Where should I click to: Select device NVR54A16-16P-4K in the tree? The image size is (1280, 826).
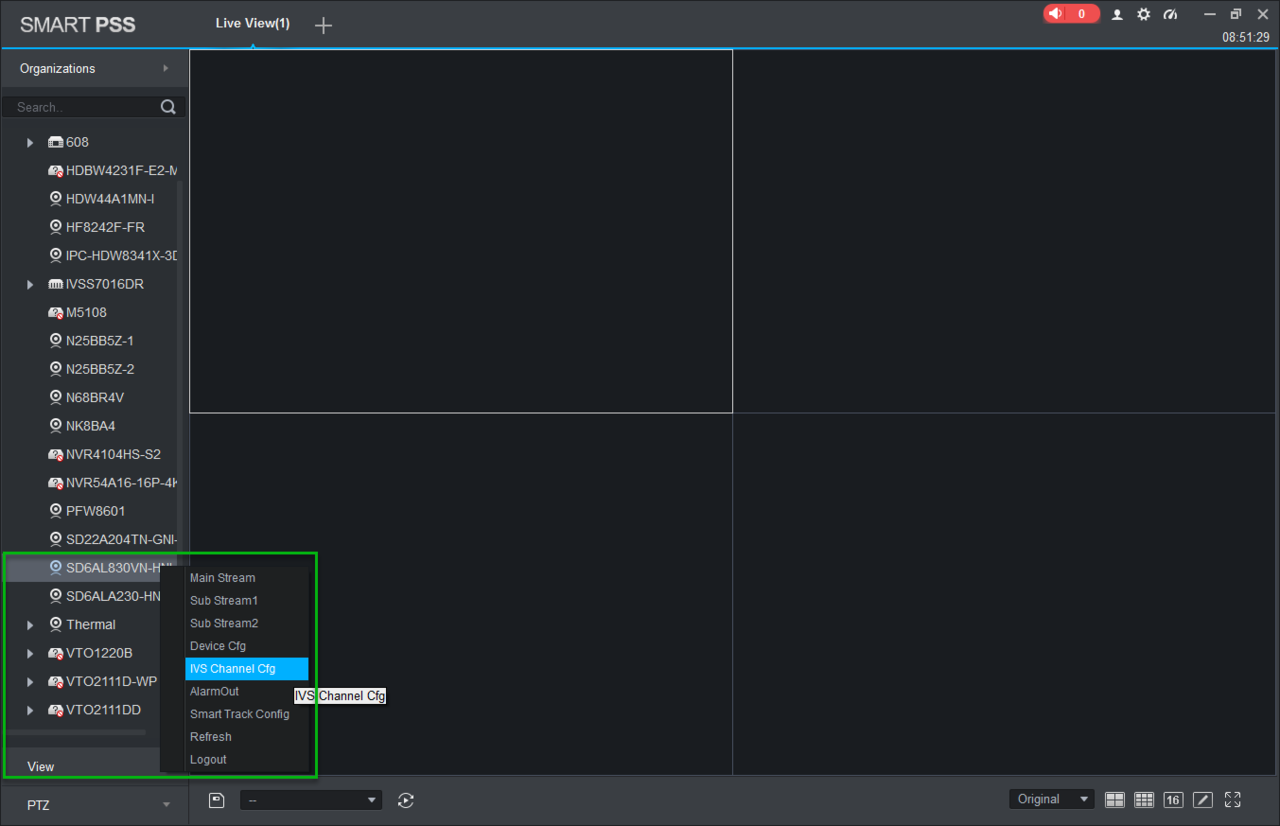(x=122, y=483)
